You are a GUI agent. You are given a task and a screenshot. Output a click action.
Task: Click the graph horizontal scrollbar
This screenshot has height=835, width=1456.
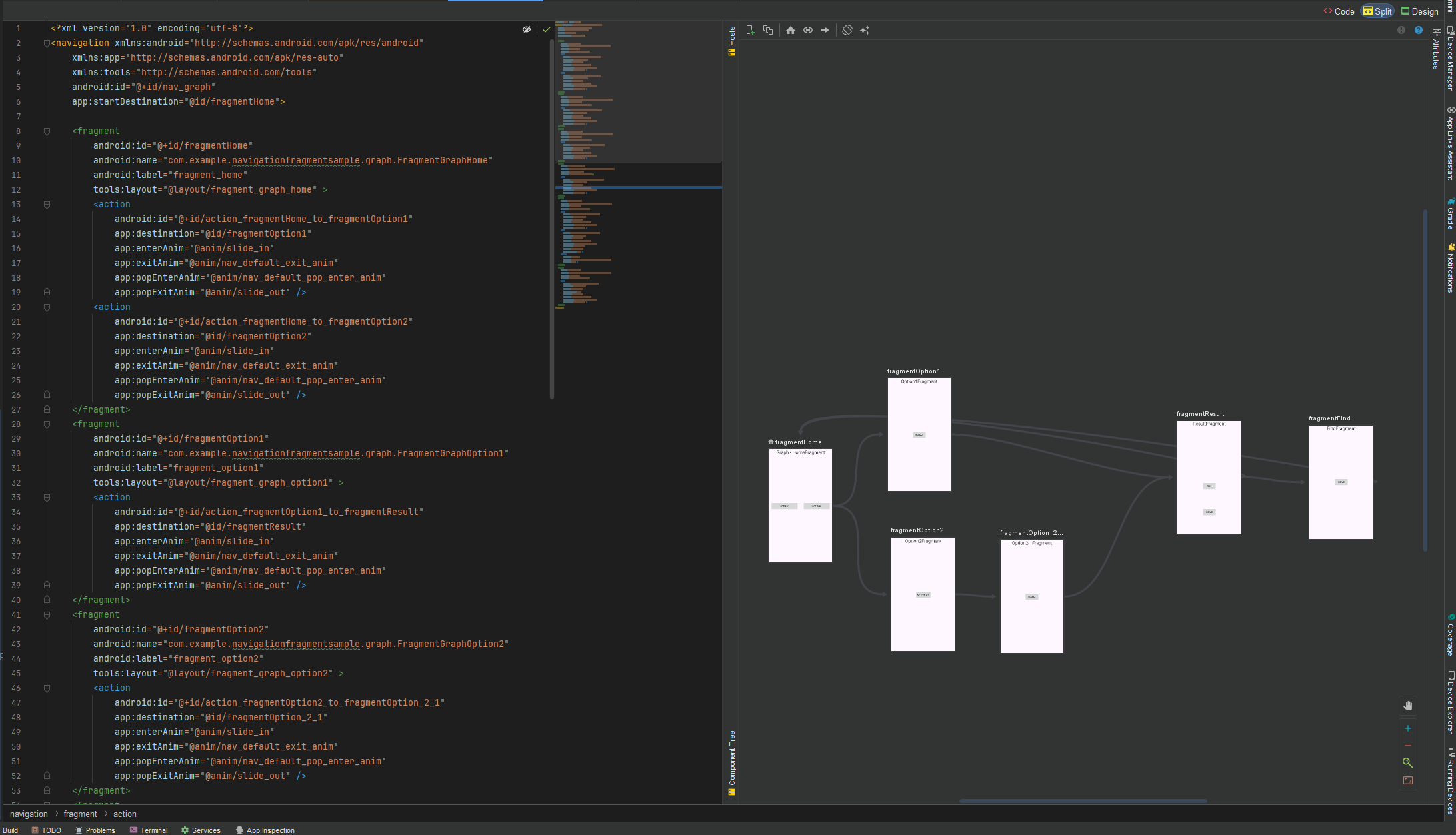pos(1083,801)
